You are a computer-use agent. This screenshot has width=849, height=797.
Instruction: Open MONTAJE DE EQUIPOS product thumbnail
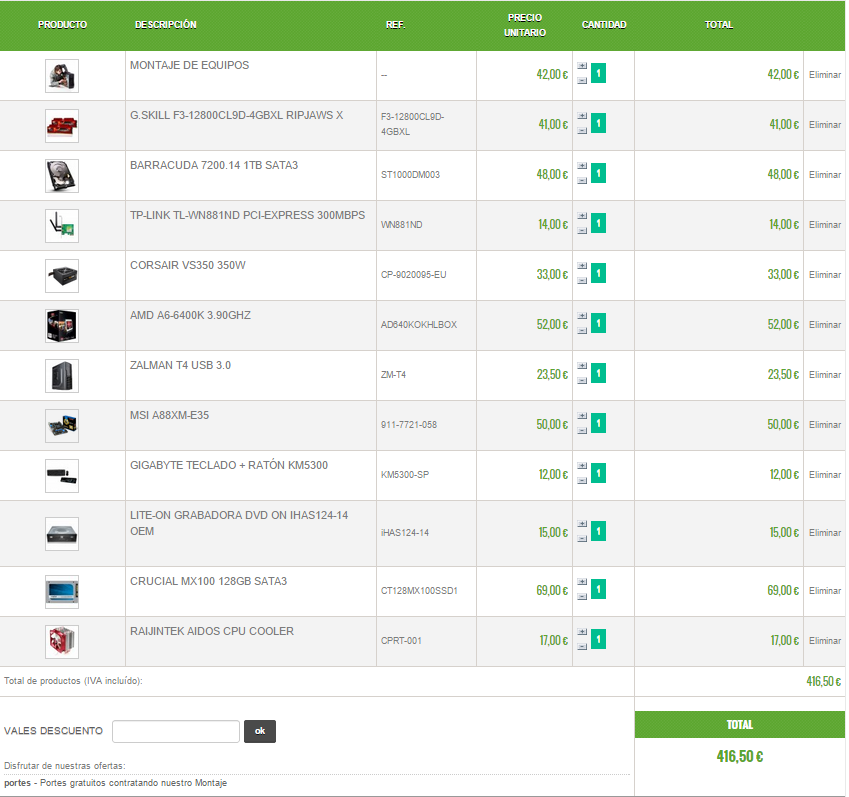(x=62, y=76)
